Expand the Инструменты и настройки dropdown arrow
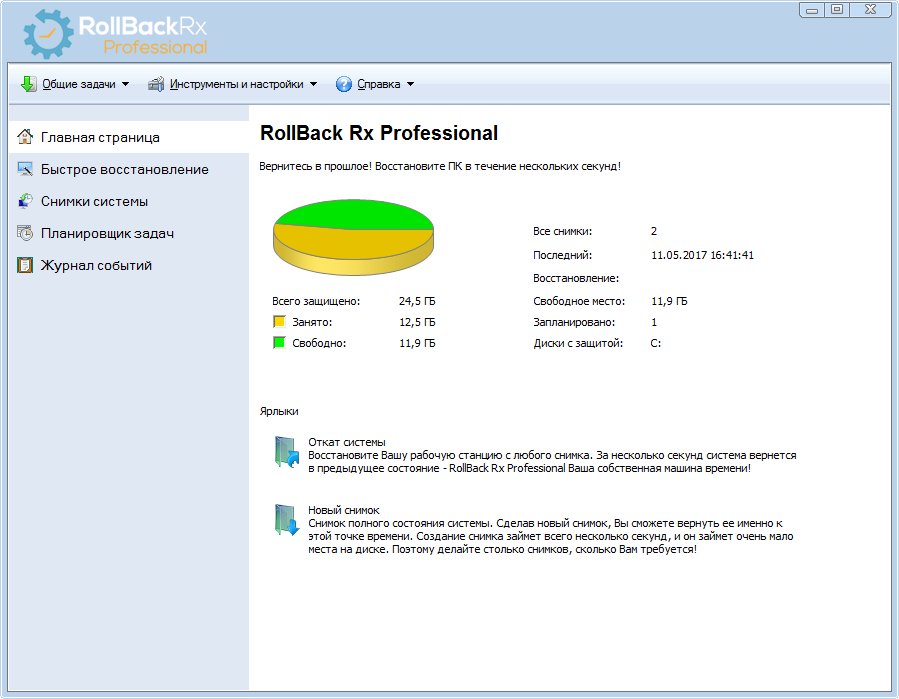The width and height of the screenshot is (899, 699). [x=313, y=84]
